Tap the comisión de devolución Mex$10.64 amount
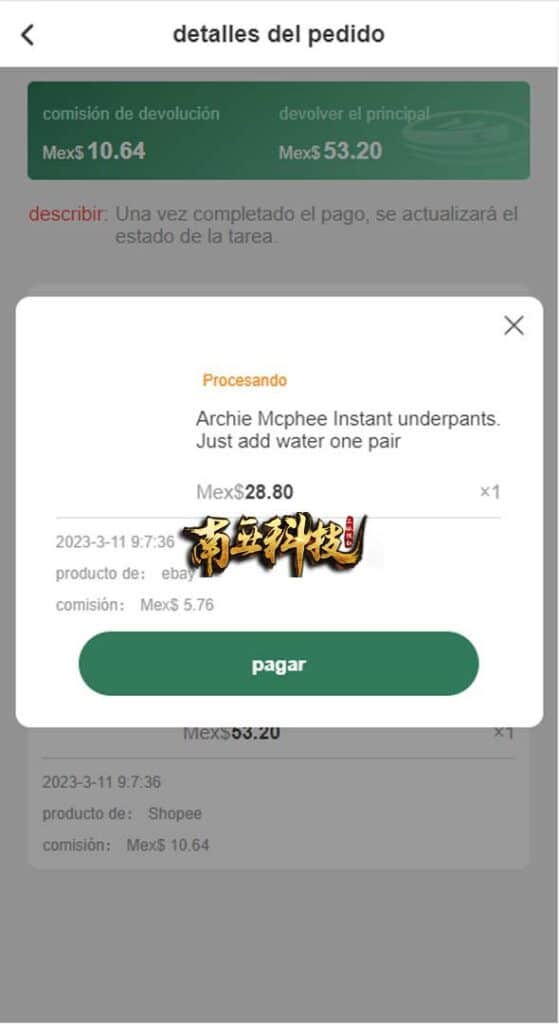Viewport: 559px width, 1024px height. (x=94, y=152)
